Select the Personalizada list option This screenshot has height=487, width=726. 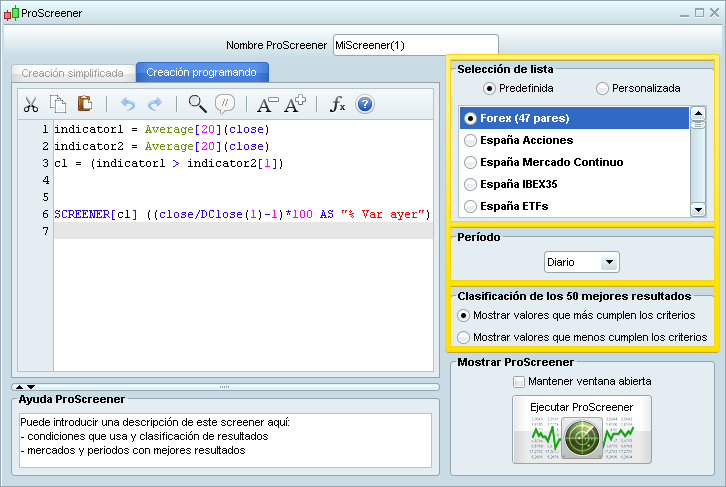coord(602,88)
